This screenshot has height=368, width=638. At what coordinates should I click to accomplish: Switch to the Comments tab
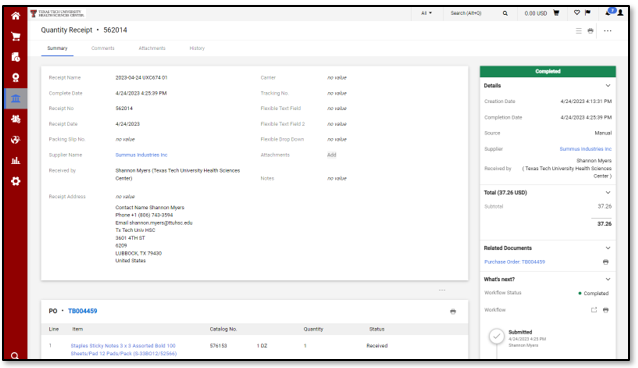point(103,48)
